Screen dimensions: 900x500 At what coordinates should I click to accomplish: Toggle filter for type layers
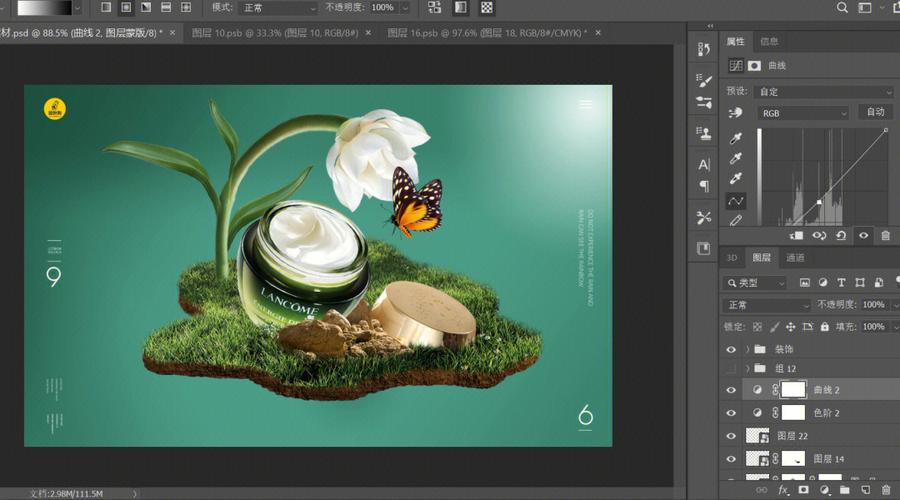point(841,282)
